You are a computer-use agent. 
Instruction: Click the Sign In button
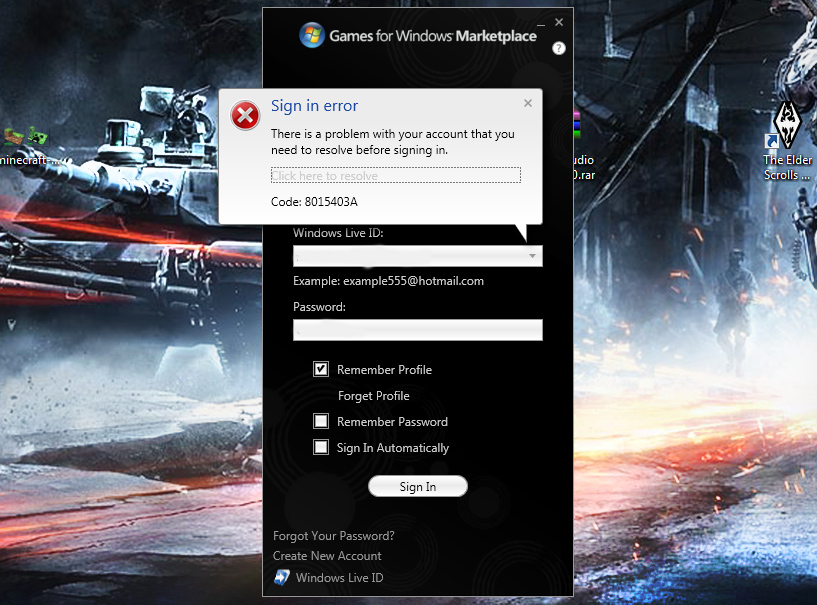click(417, 487)
